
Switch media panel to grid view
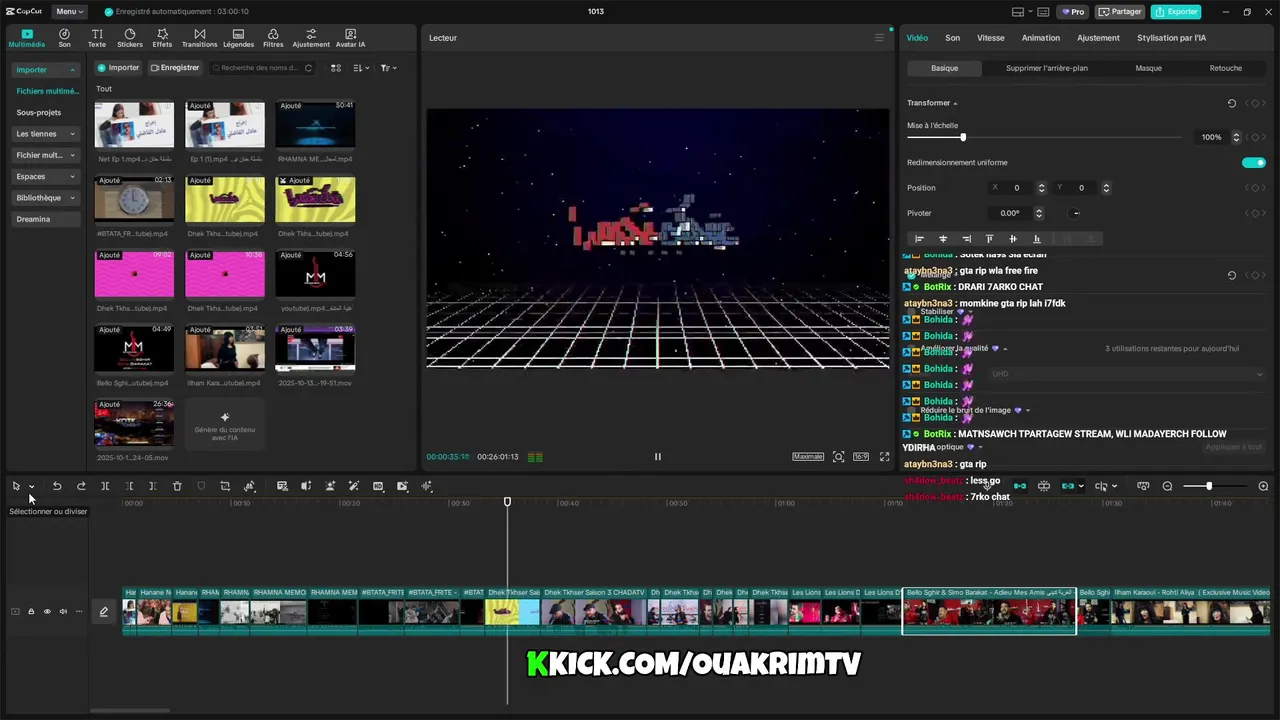(336, 68)
